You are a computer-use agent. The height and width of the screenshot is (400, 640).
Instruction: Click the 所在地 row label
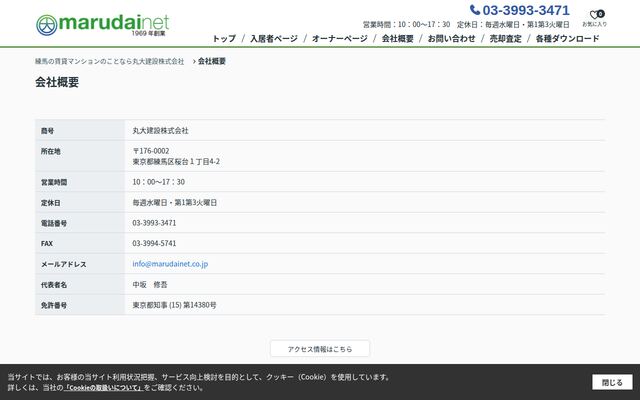coord(51,151)
